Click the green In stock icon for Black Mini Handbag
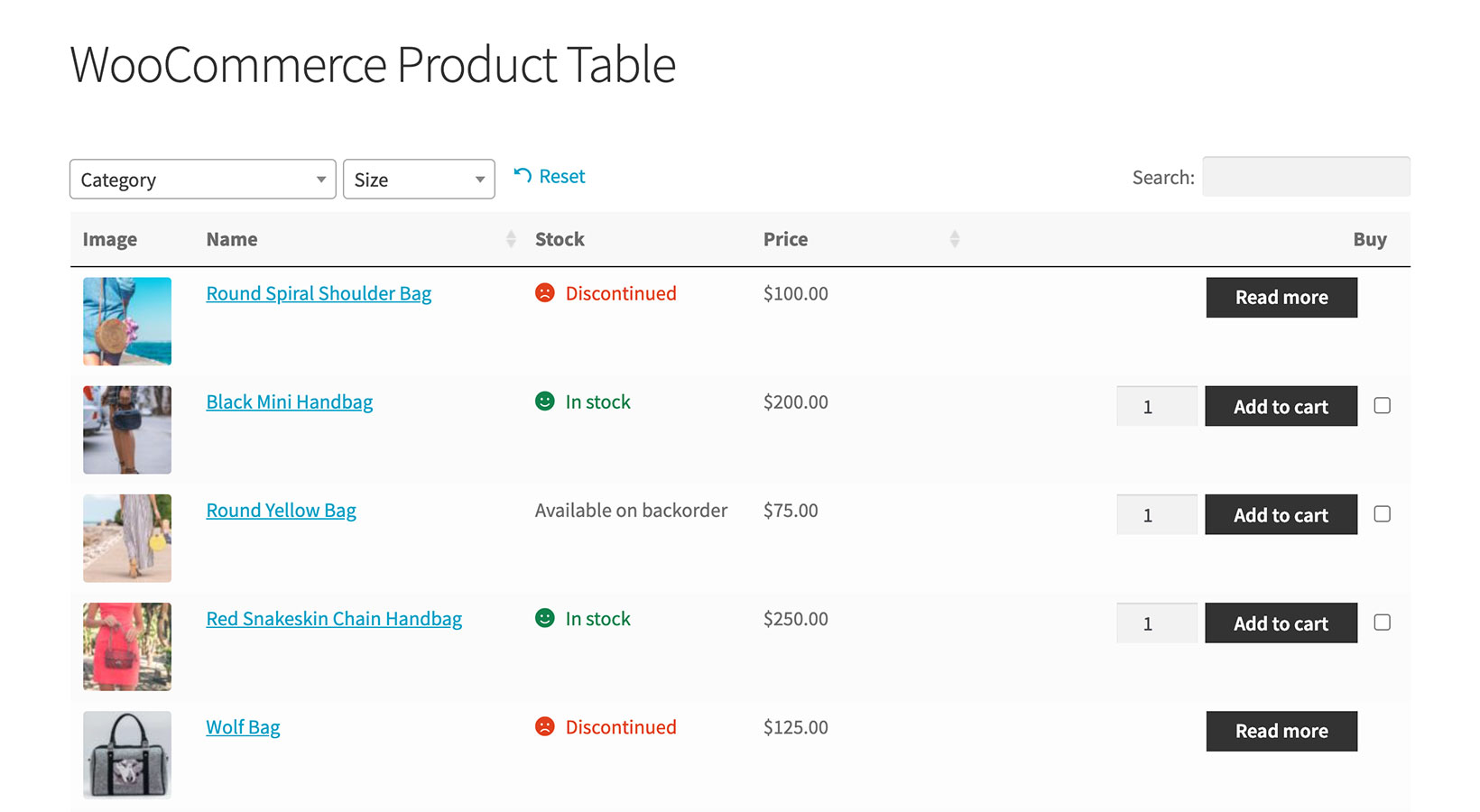This screenshot has height=812, width=1480. pyautogui.click(x=544, y=401)
